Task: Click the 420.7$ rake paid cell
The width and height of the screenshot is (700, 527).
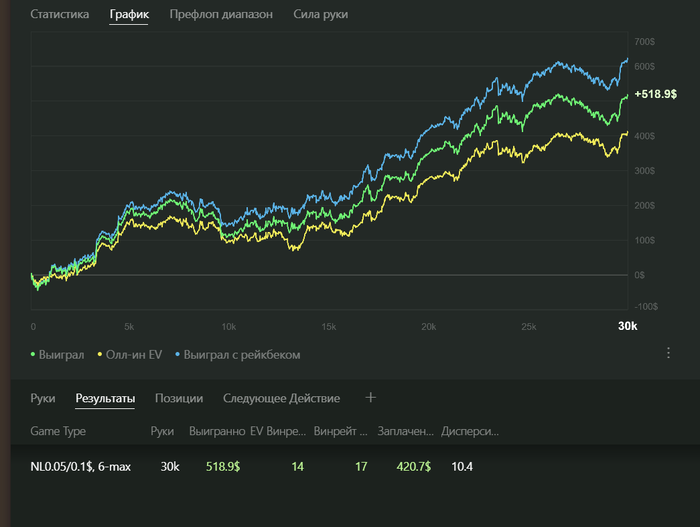Action: pos(413,466)
